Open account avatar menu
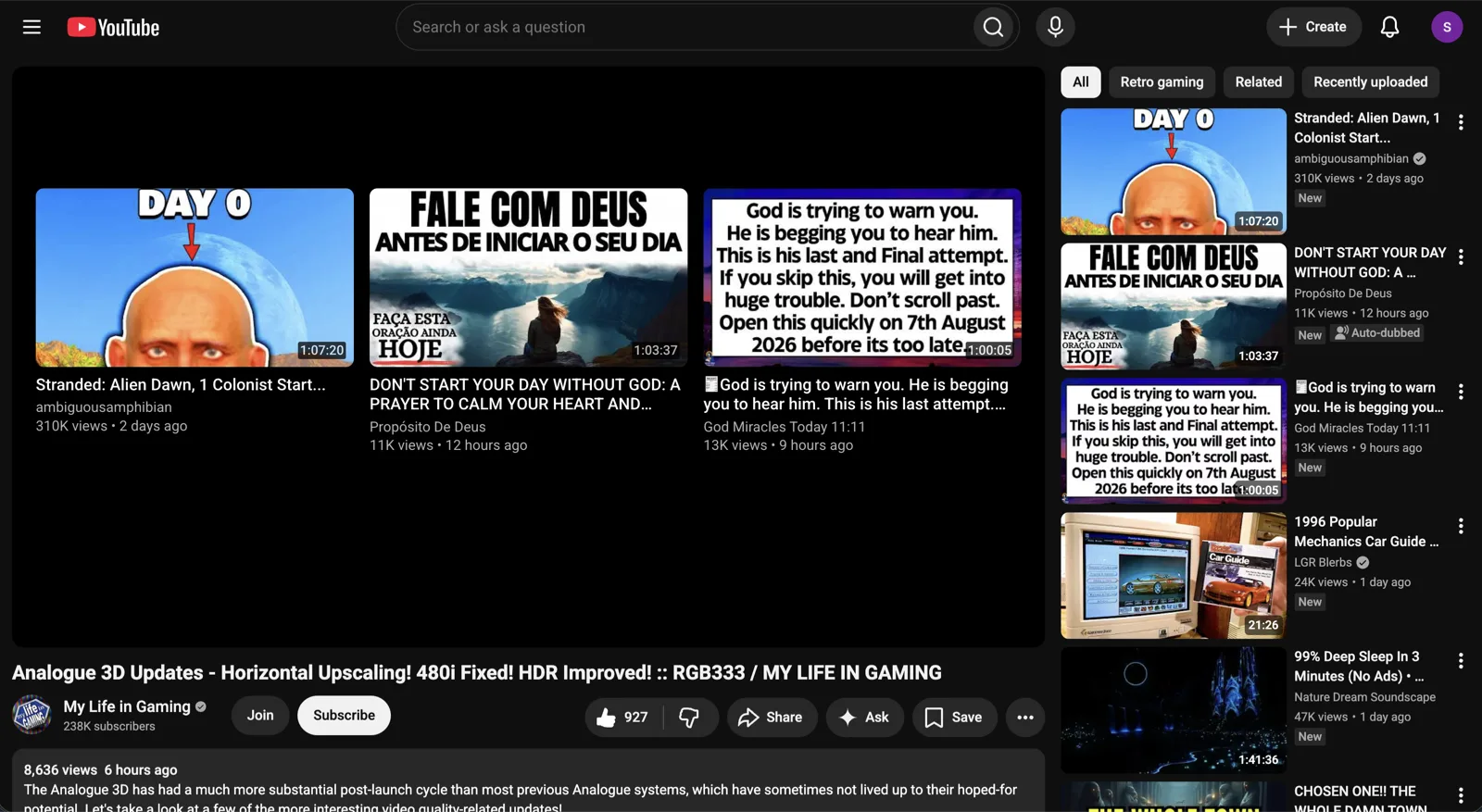 tap(1447, 27)
